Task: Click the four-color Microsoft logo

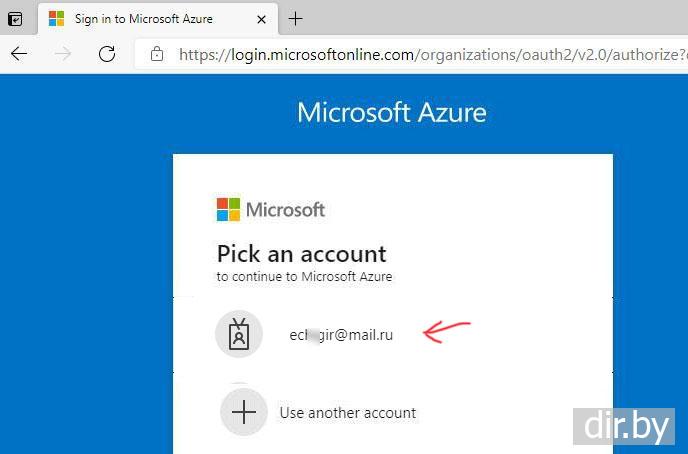Action: 229,210
